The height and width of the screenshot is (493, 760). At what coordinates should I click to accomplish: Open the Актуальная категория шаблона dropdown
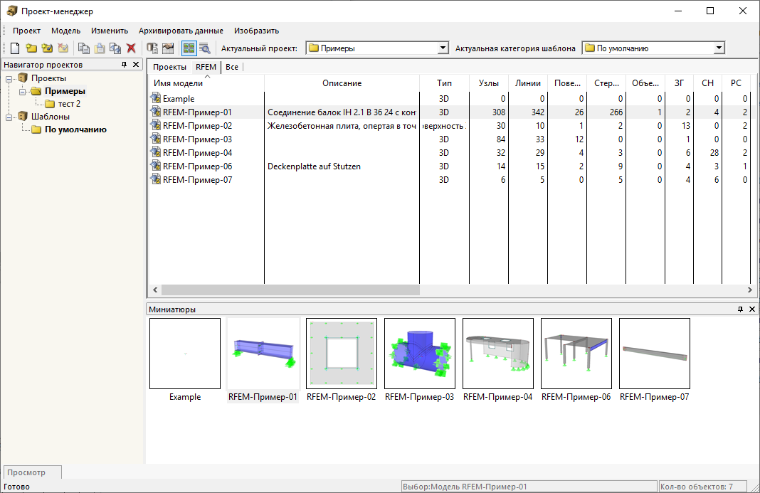pos(719,48)
